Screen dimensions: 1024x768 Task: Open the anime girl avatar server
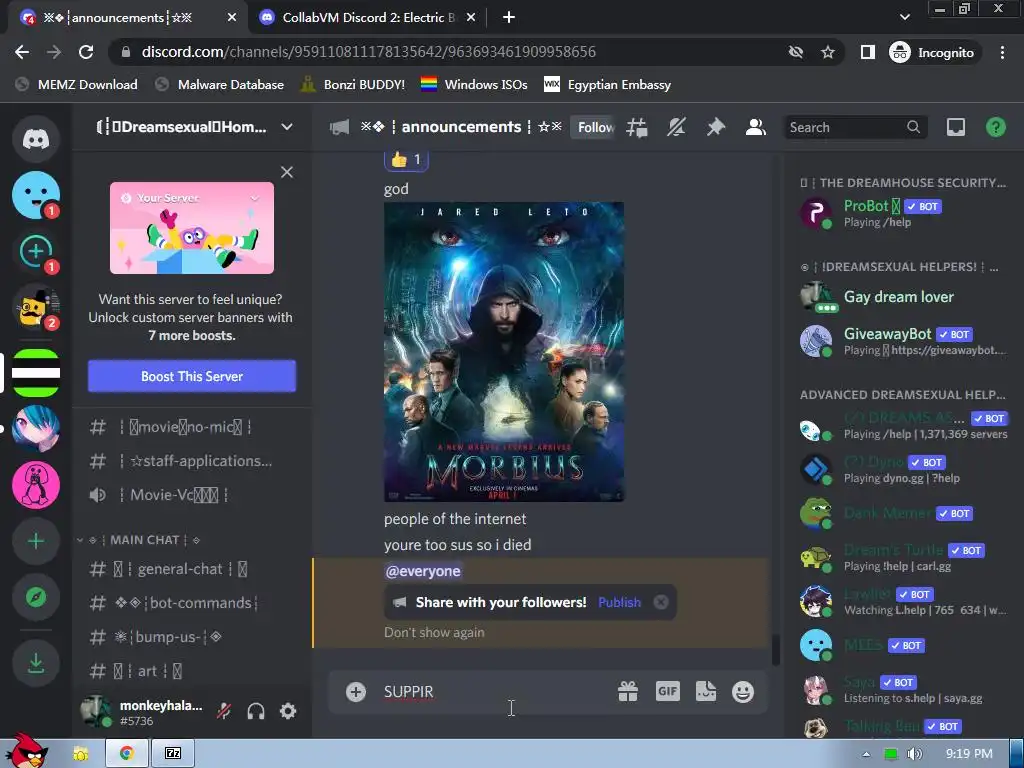[36, 428]
